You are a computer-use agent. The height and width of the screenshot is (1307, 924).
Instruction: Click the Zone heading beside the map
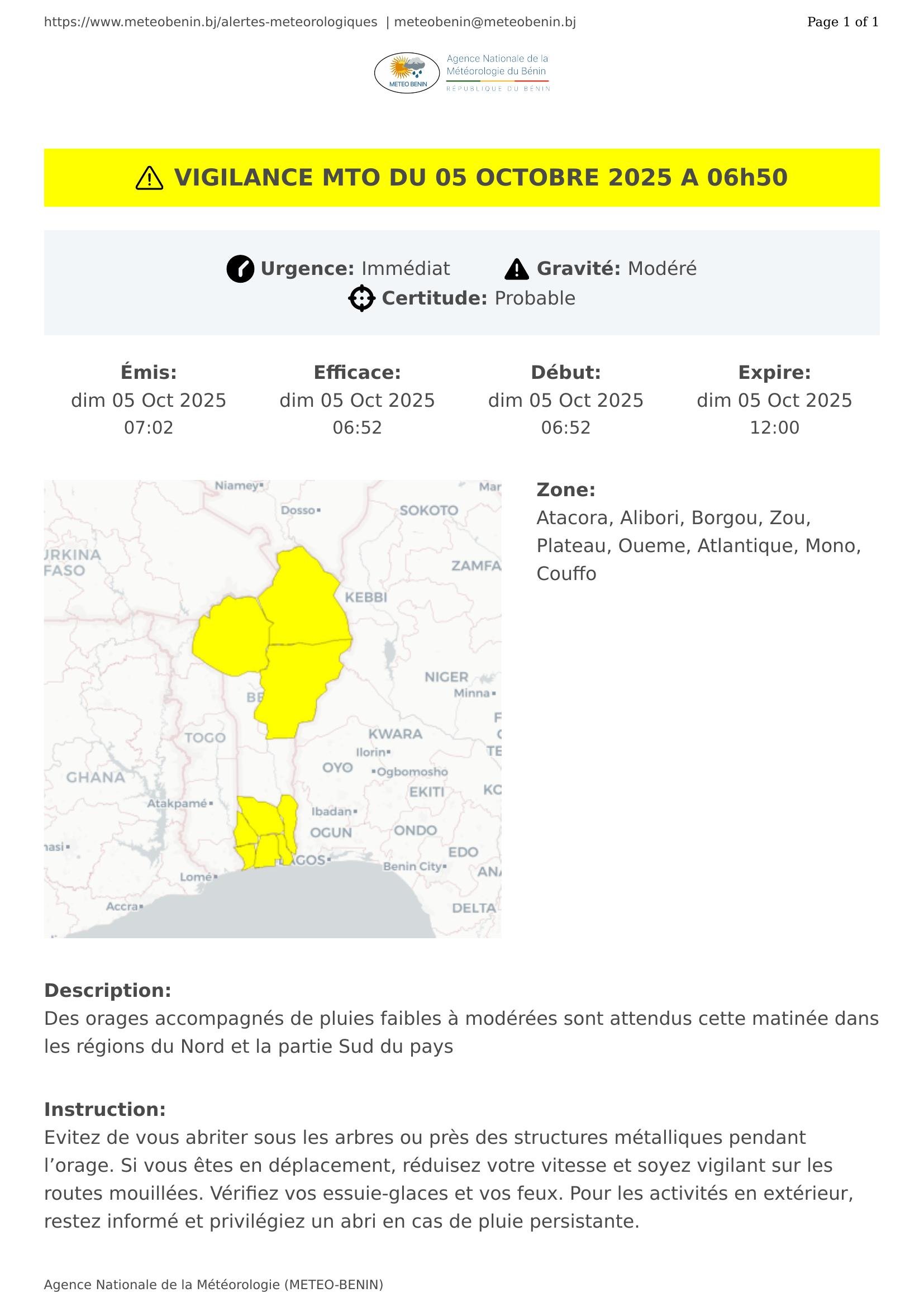tap(565, 489)
